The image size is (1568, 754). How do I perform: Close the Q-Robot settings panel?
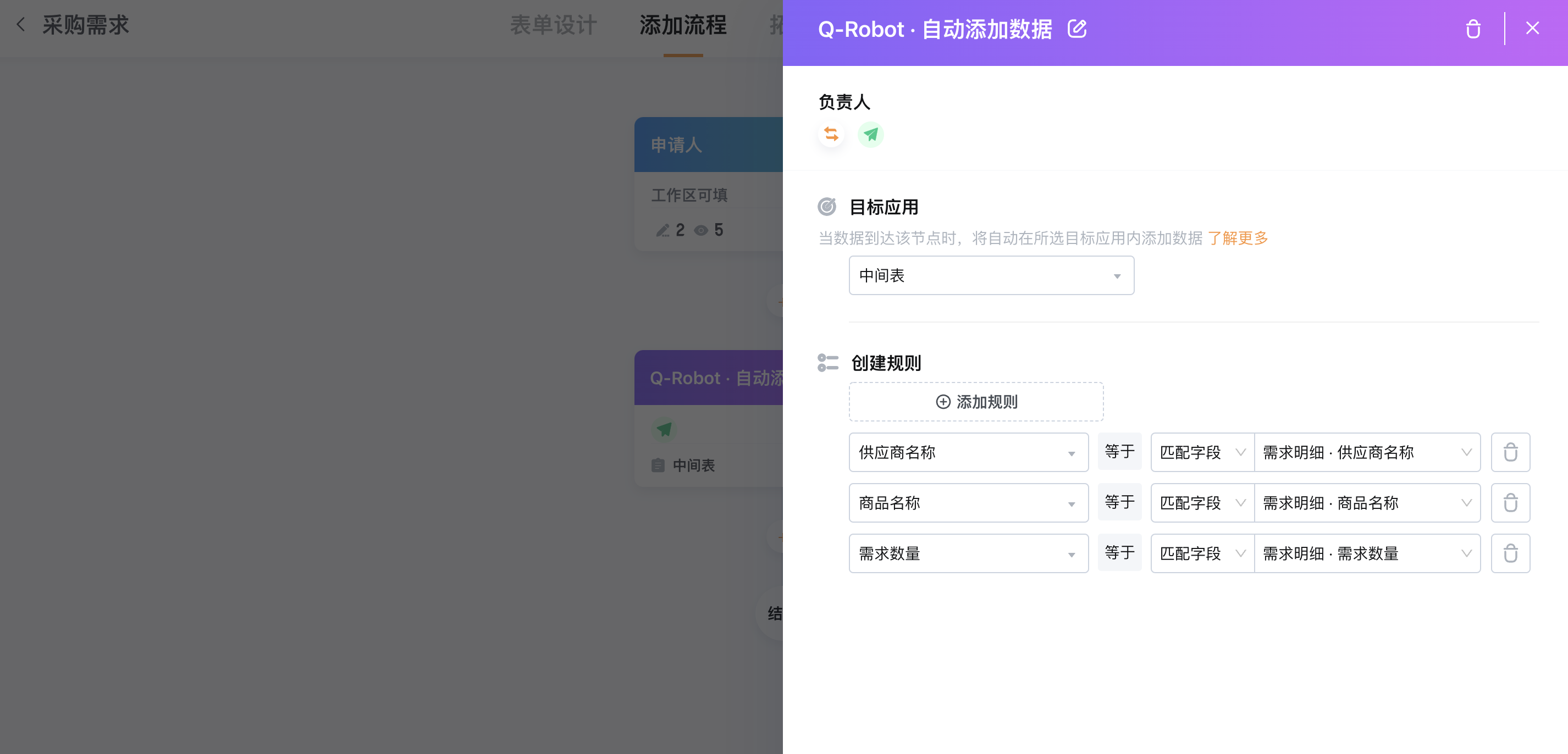pyautogui.click(x=1532, y=28)
